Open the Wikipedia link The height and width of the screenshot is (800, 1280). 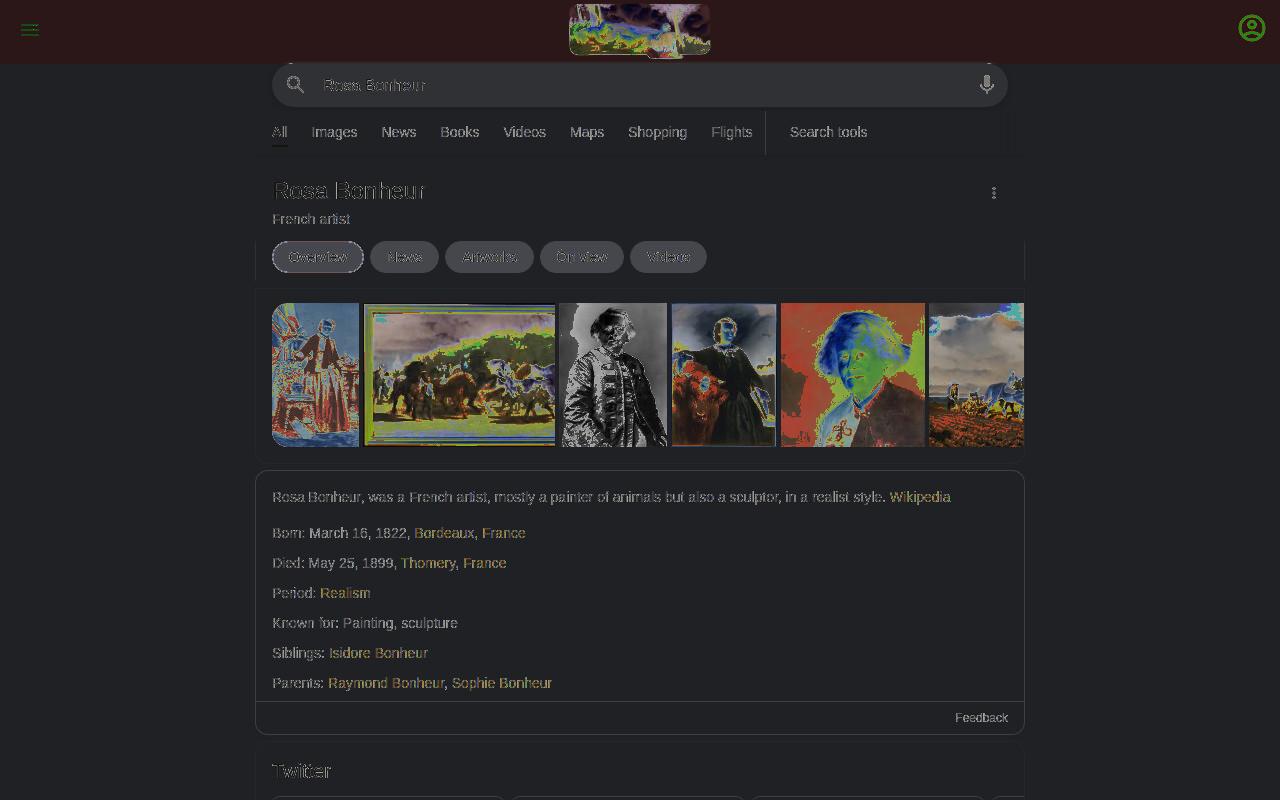[920, 497]
